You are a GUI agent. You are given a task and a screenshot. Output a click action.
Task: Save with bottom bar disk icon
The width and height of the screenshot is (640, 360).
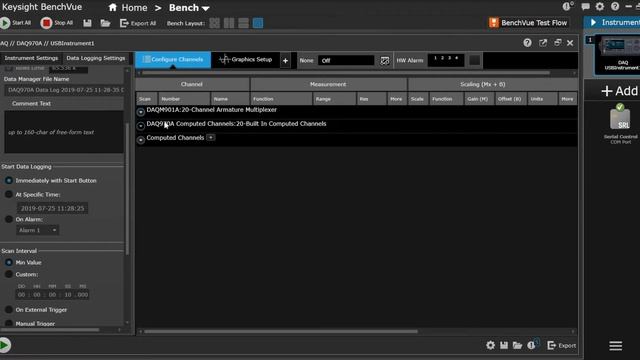(504, 345)
